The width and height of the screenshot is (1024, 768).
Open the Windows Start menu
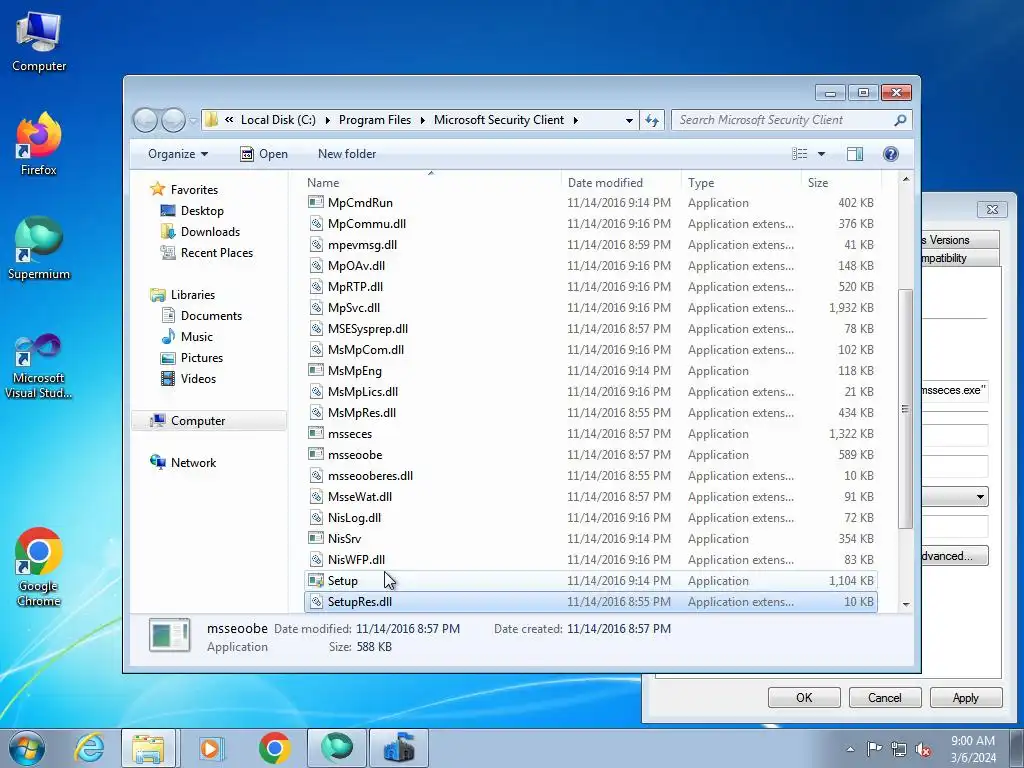coord(26,748)
